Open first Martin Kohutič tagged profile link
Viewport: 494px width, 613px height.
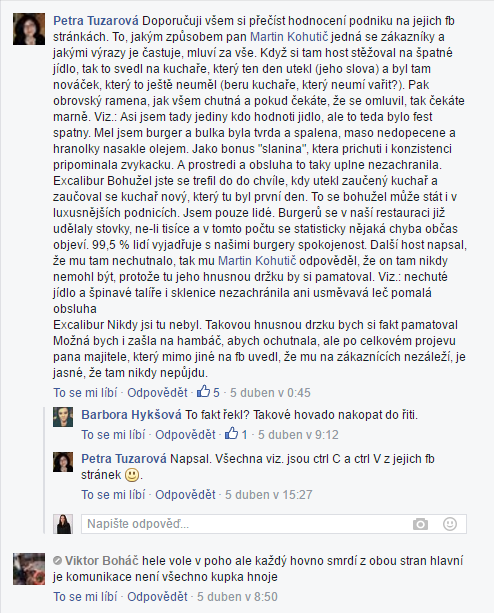point(289,37)
